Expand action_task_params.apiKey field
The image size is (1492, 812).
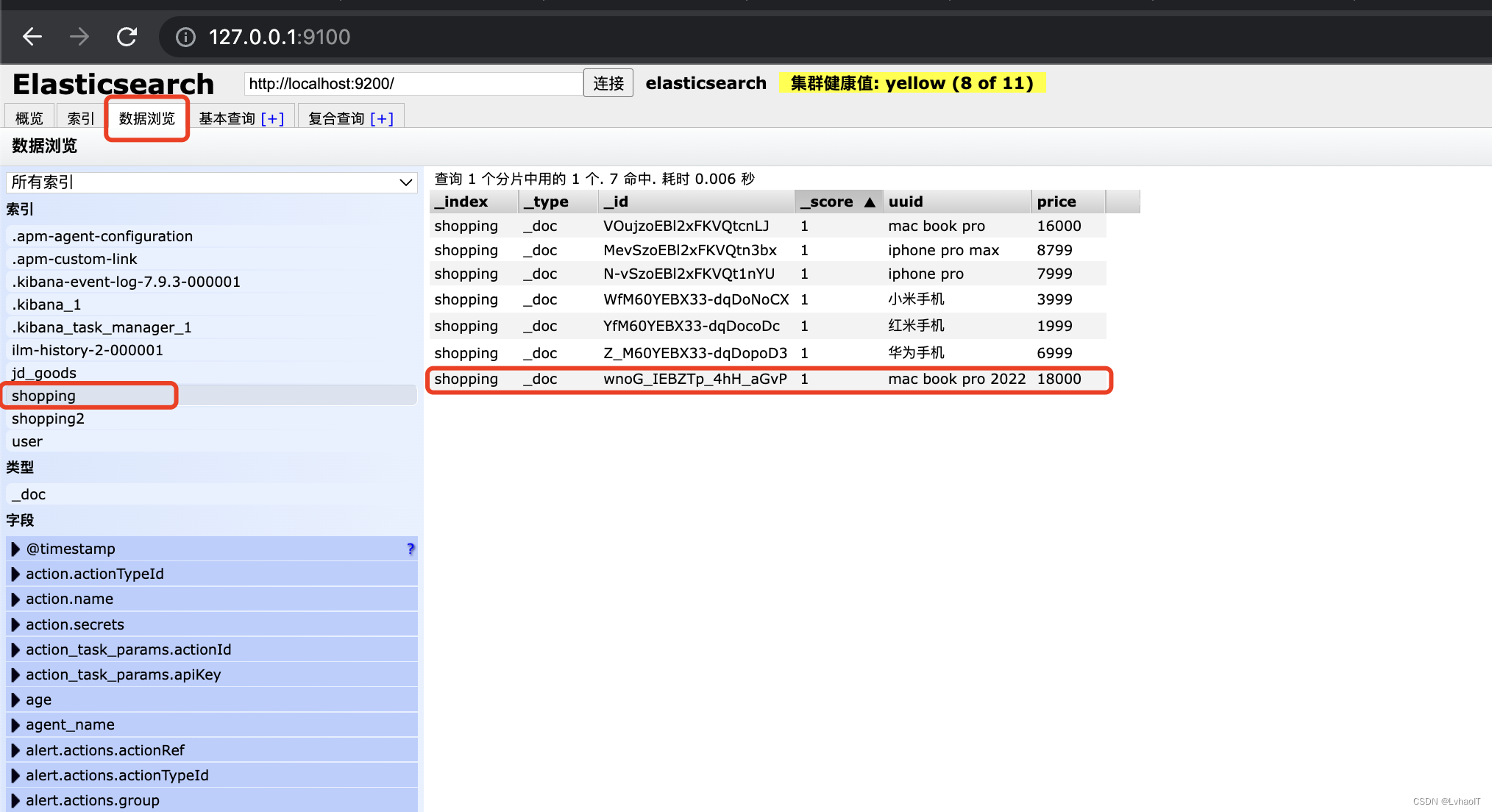[x=15, y=674]
